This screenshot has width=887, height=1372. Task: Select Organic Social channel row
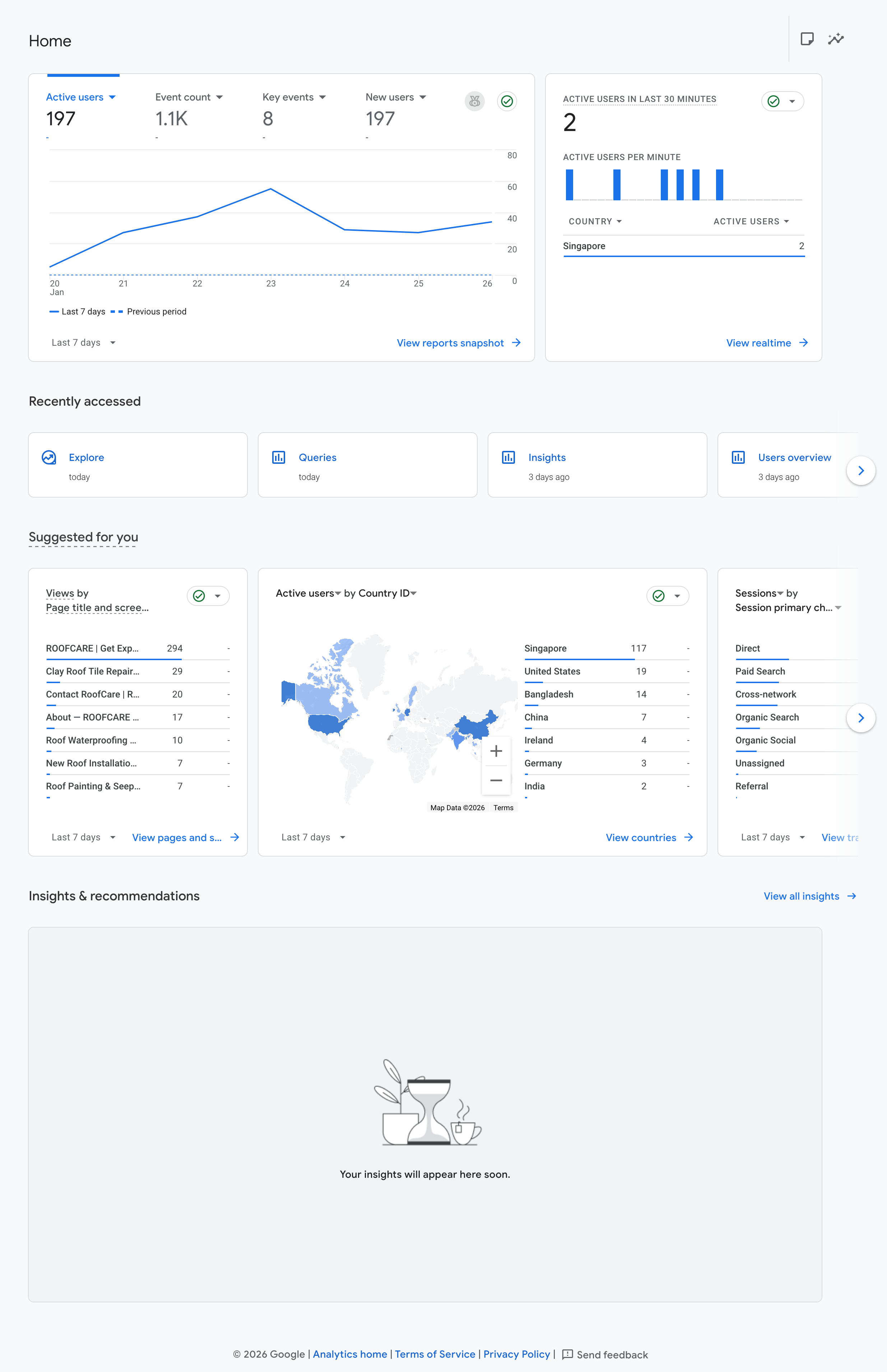[x=797, y=741]
